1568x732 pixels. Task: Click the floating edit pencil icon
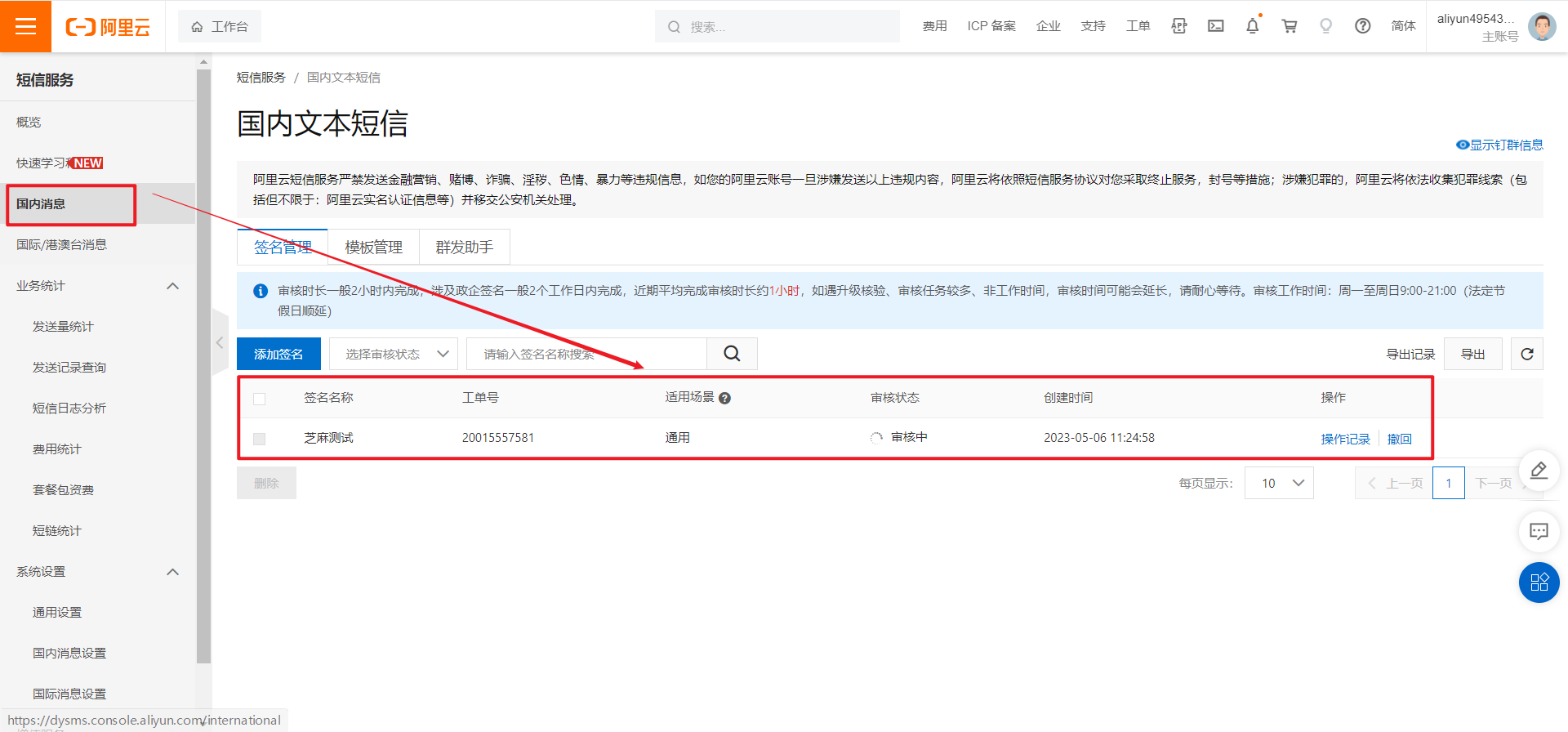click(x=1539, y=470)
